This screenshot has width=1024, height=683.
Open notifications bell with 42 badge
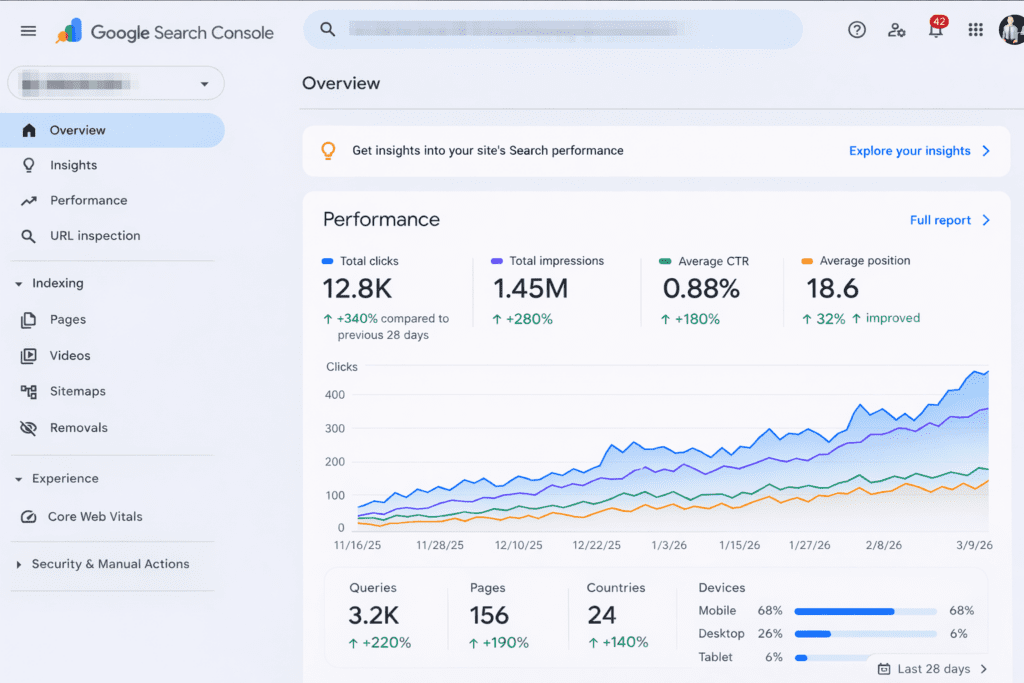(936, 27)
